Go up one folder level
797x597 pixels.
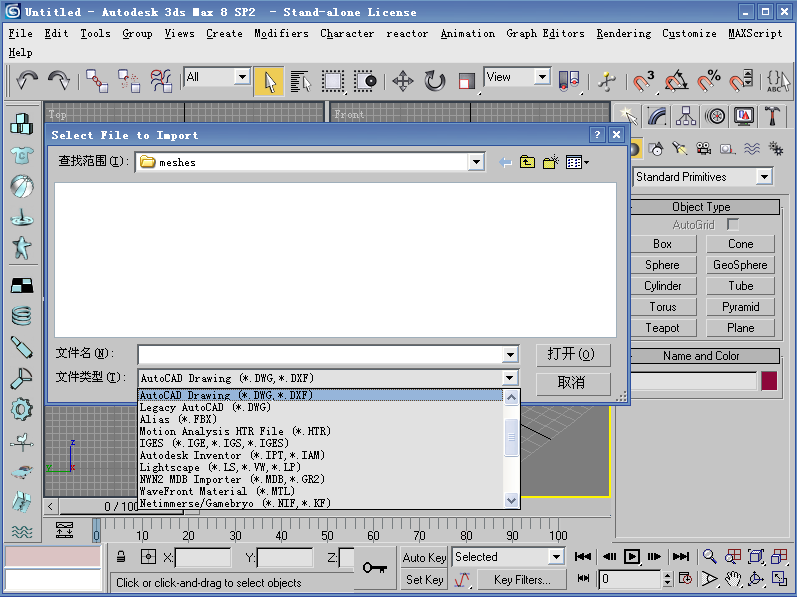527,162
